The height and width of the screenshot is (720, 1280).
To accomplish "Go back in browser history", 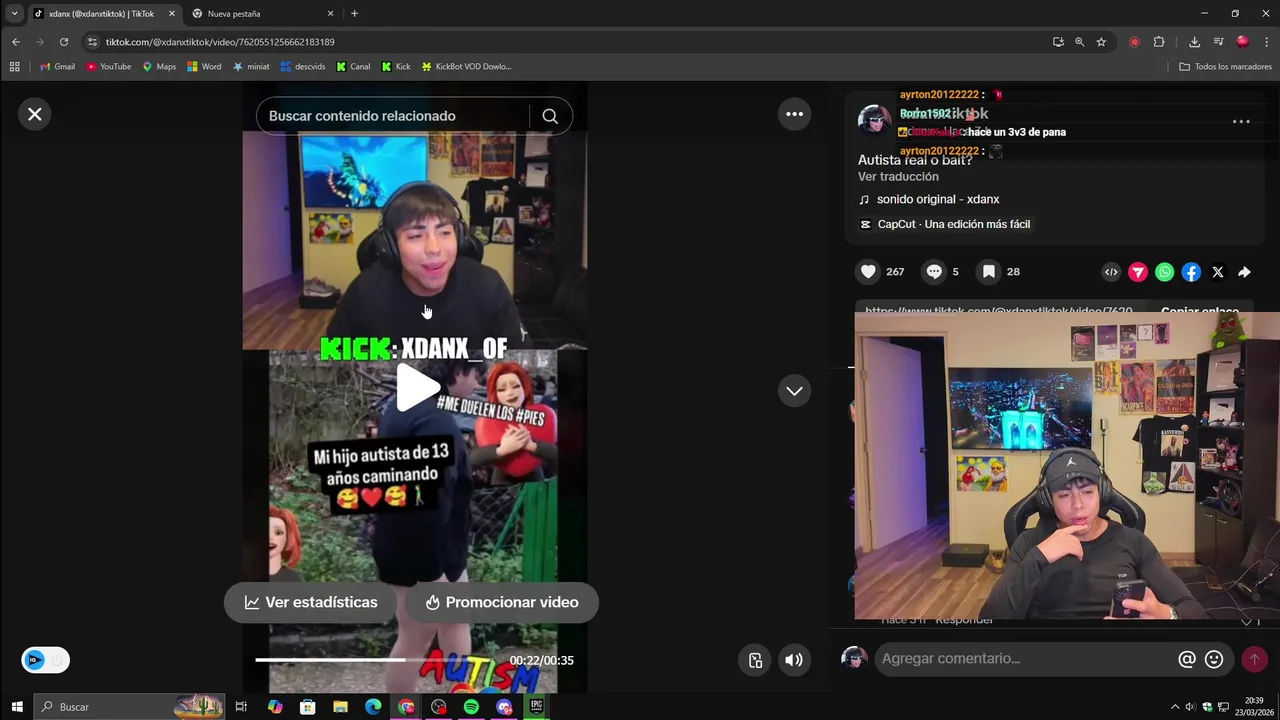I will click(15, 42).
